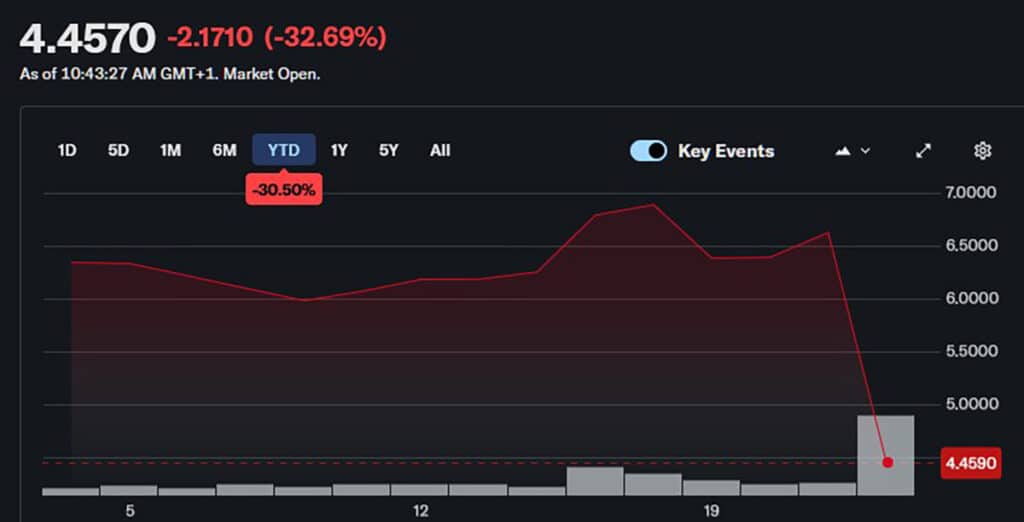Screen dimensions: 1024x522
Task: Switch chart to 1M range
Action: coord(170,150)
